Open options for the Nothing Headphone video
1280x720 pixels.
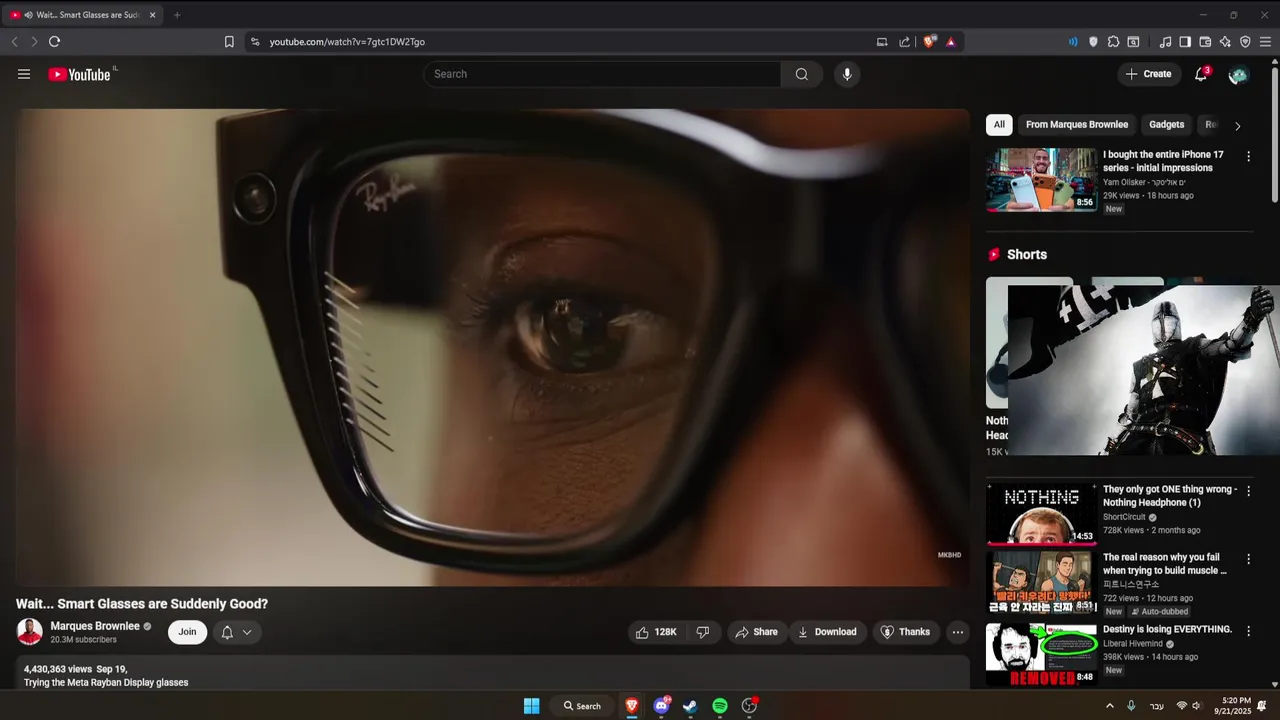click(1248, 491)
